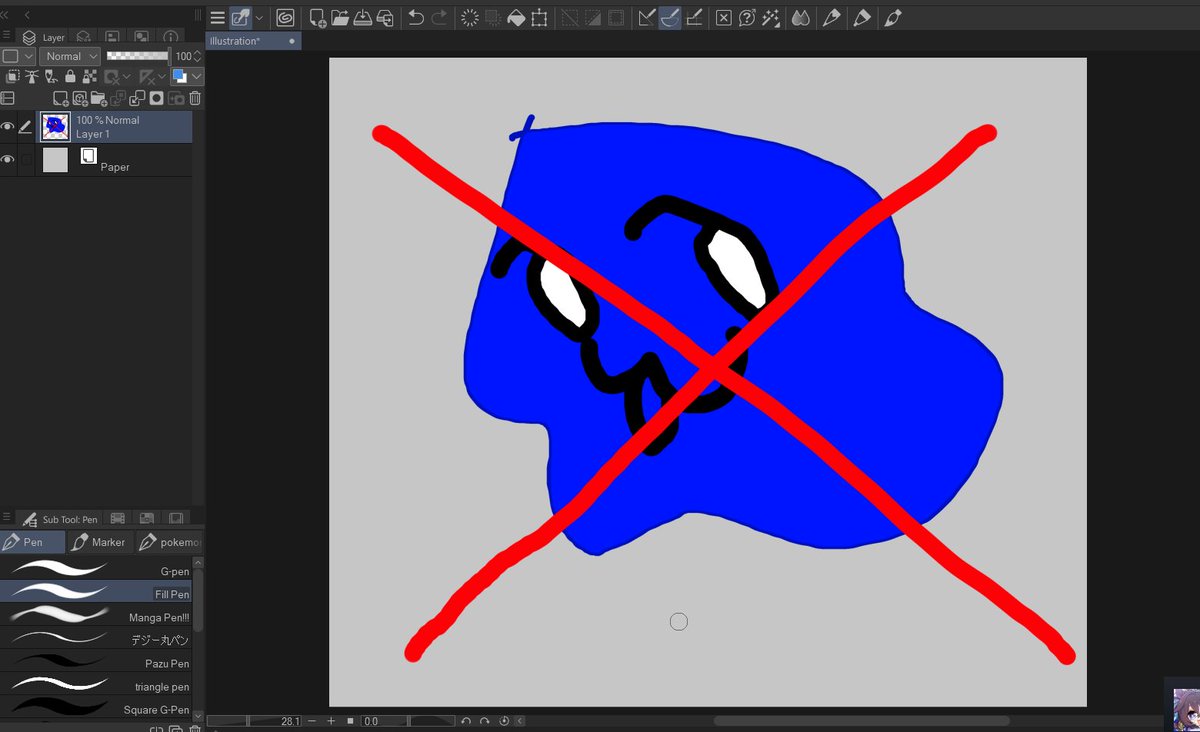Activate Scale/Rotate transform icon
The image size is (1200, 732).
[539, 17]
